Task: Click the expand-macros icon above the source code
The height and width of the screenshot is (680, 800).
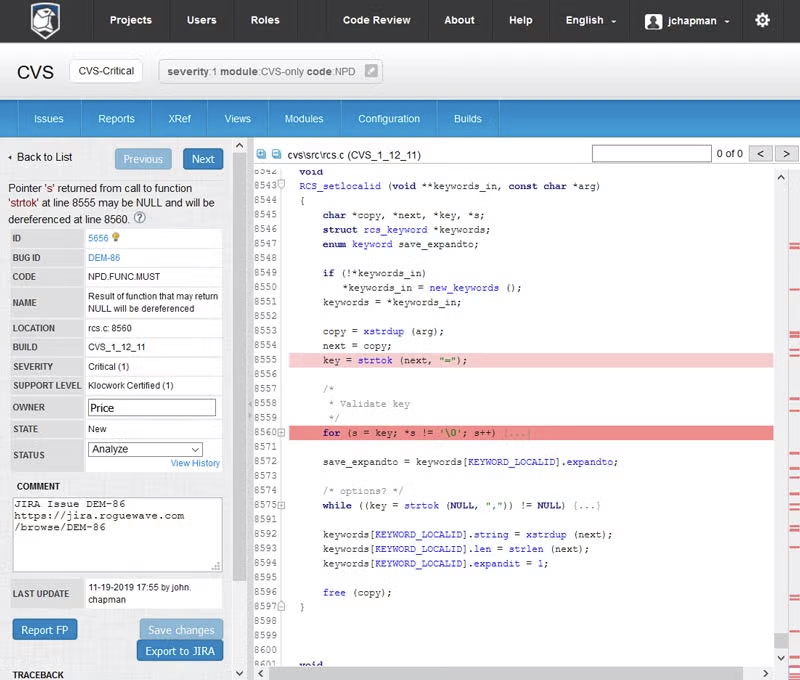Action: click(262, 152)
